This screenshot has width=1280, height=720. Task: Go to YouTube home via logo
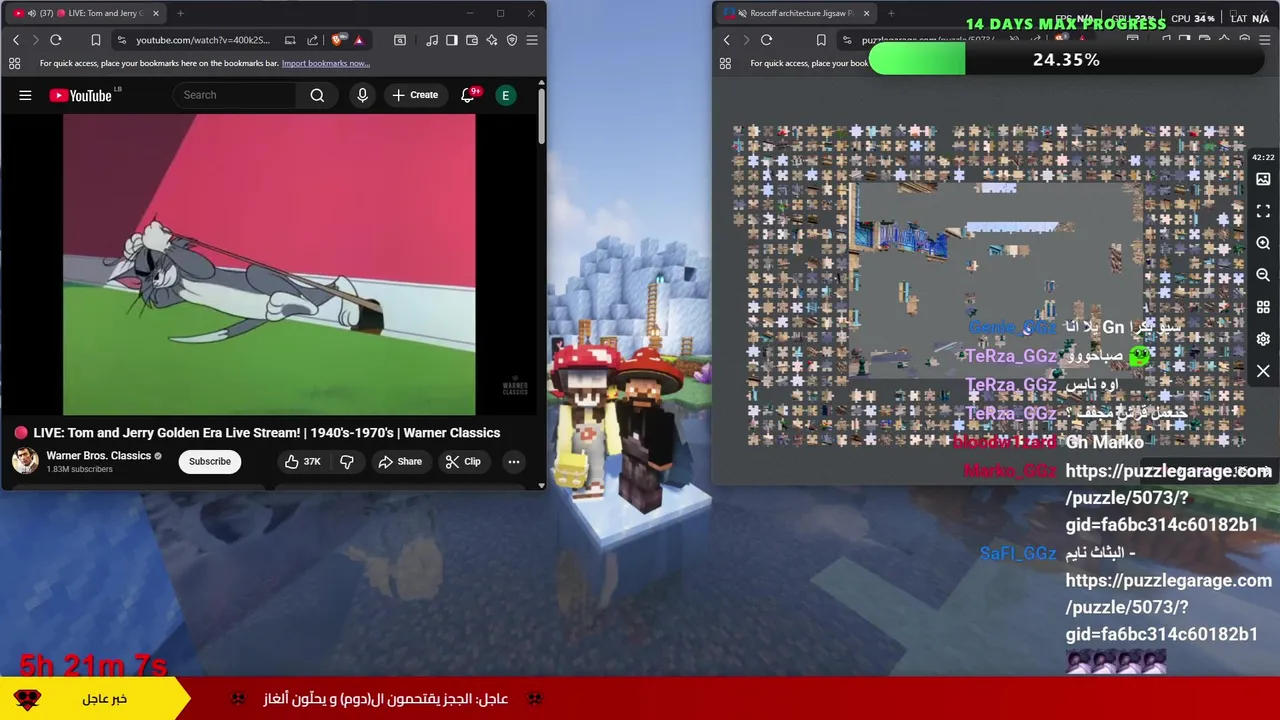tap(80, 95)
